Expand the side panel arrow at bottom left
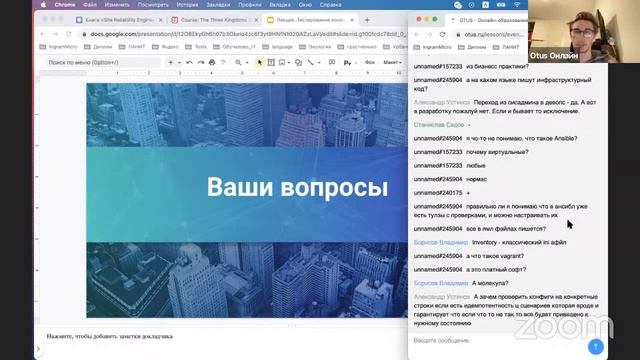Image resolution: width=640 pixels, height=360 pixels. (38, 349)
